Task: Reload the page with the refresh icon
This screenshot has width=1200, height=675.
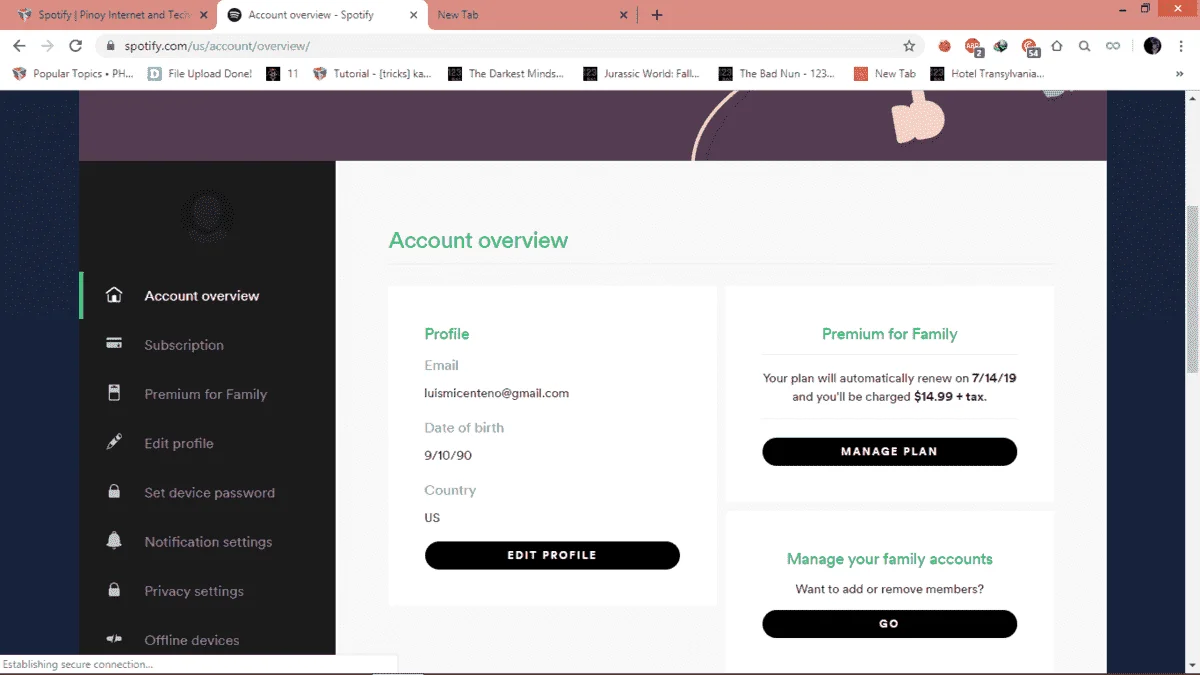Action: tap(75, 46)
